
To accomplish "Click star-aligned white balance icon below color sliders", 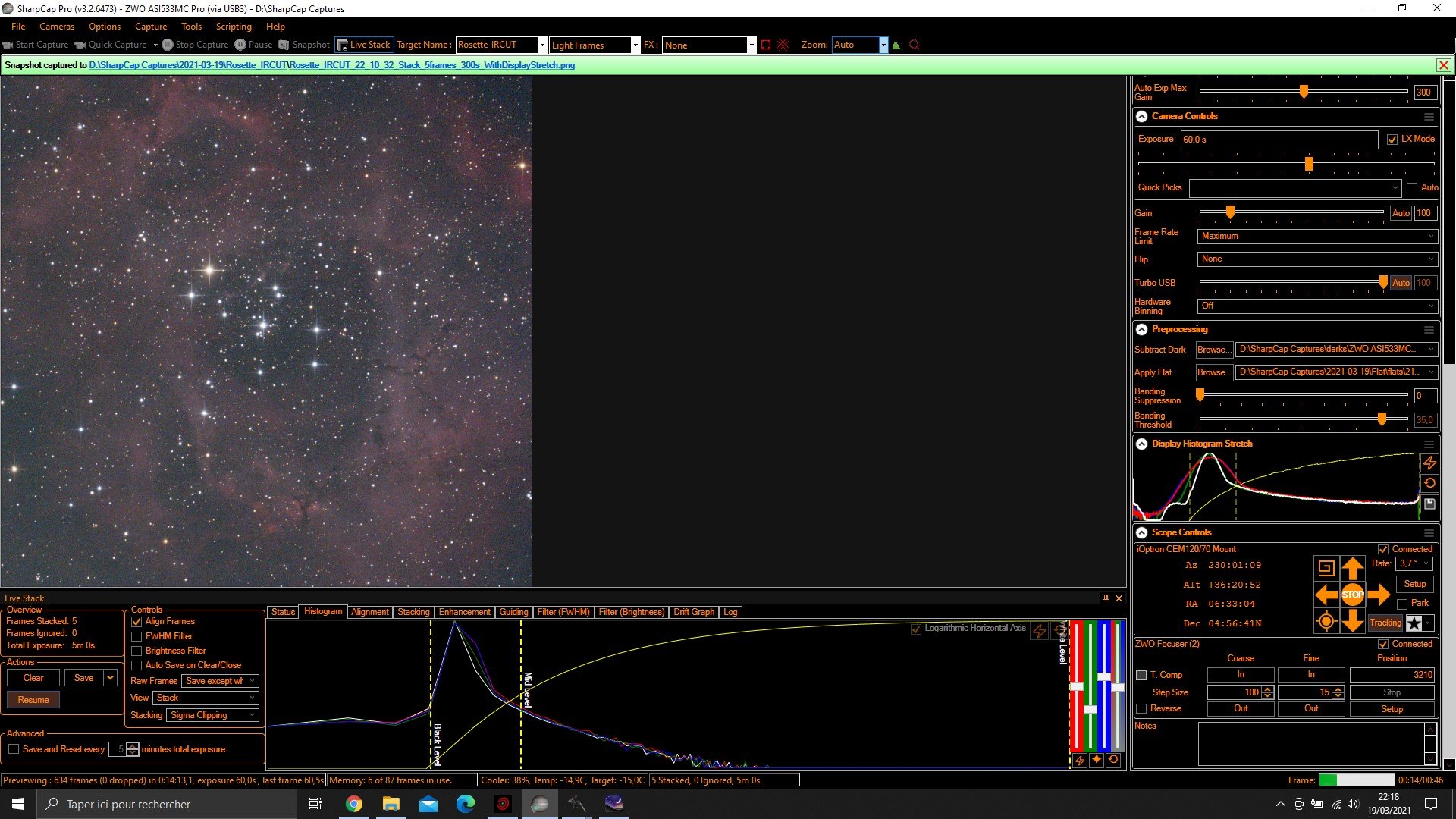I will tap(1097, 760).
